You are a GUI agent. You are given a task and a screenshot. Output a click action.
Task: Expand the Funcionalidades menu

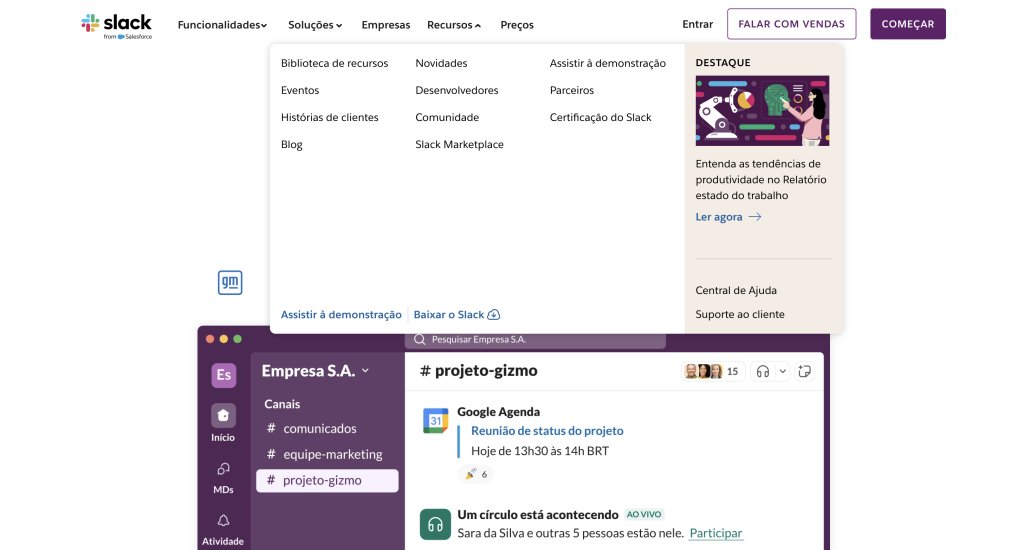[223, 25]
